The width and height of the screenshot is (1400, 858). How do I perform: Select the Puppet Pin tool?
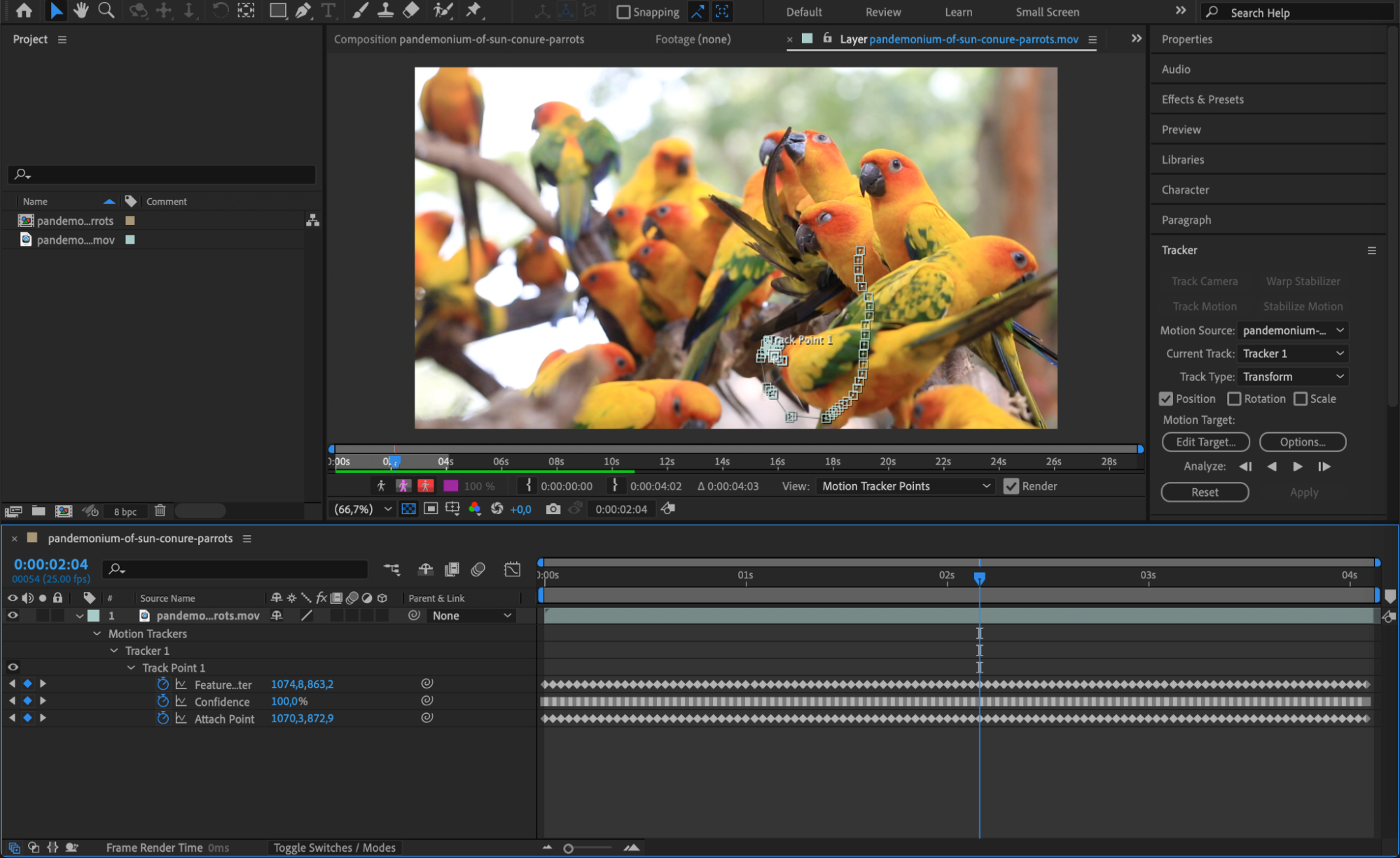[474, 11]
